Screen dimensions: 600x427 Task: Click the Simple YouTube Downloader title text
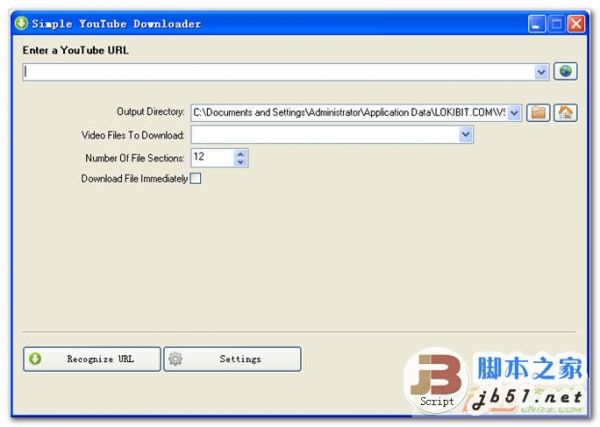click(116, 24)
